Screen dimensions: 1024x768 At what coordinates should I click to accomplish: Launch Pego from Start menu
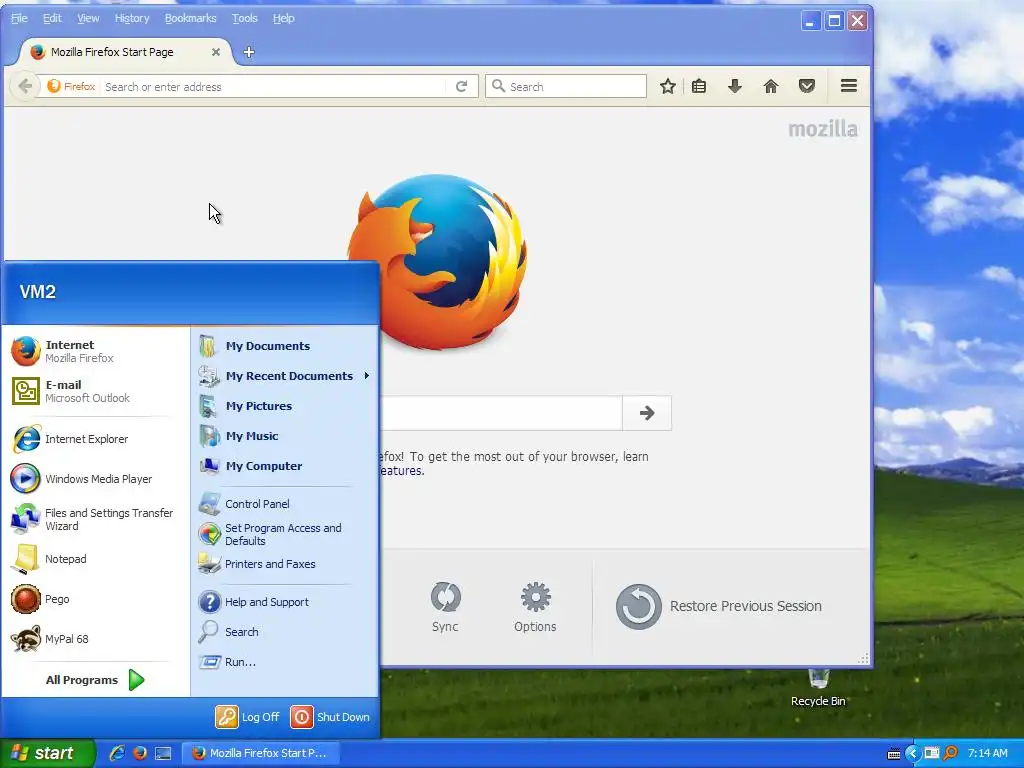(x=96, y=599)
